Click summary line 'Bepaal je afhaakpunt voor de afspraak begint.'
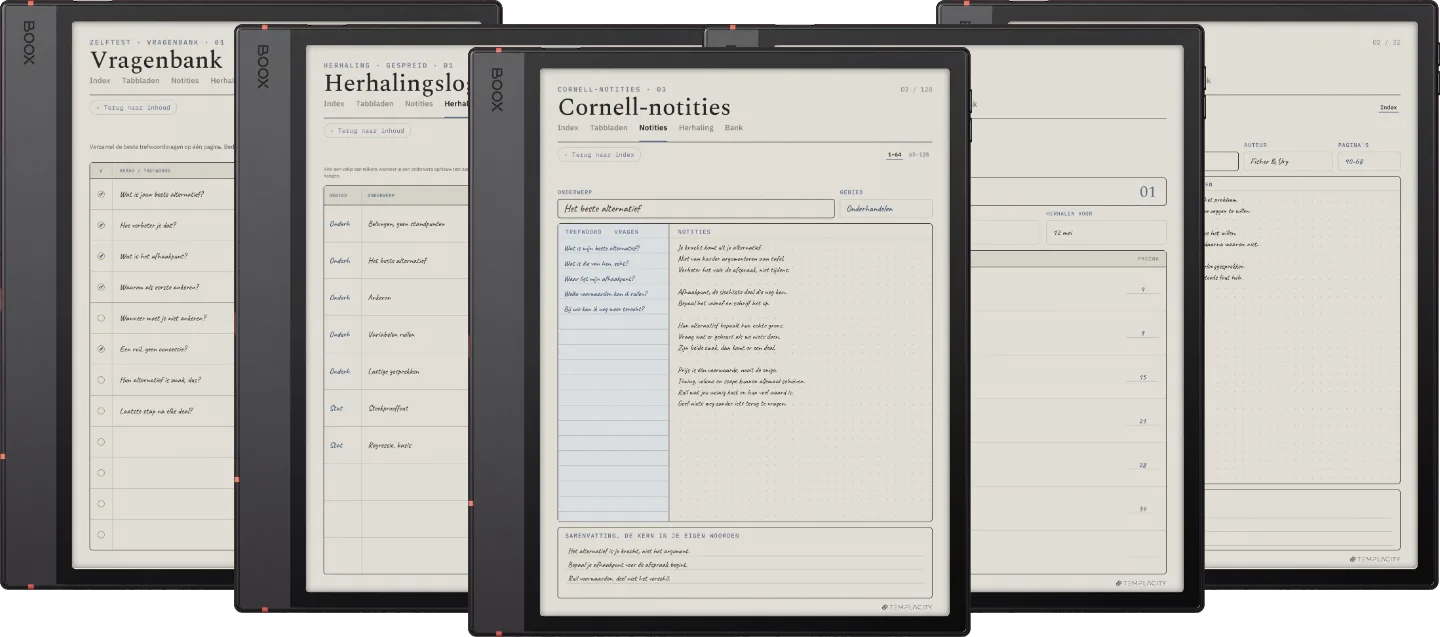Image resolution: width=1440 pixels, height=637 pixels. coord(626,565)
